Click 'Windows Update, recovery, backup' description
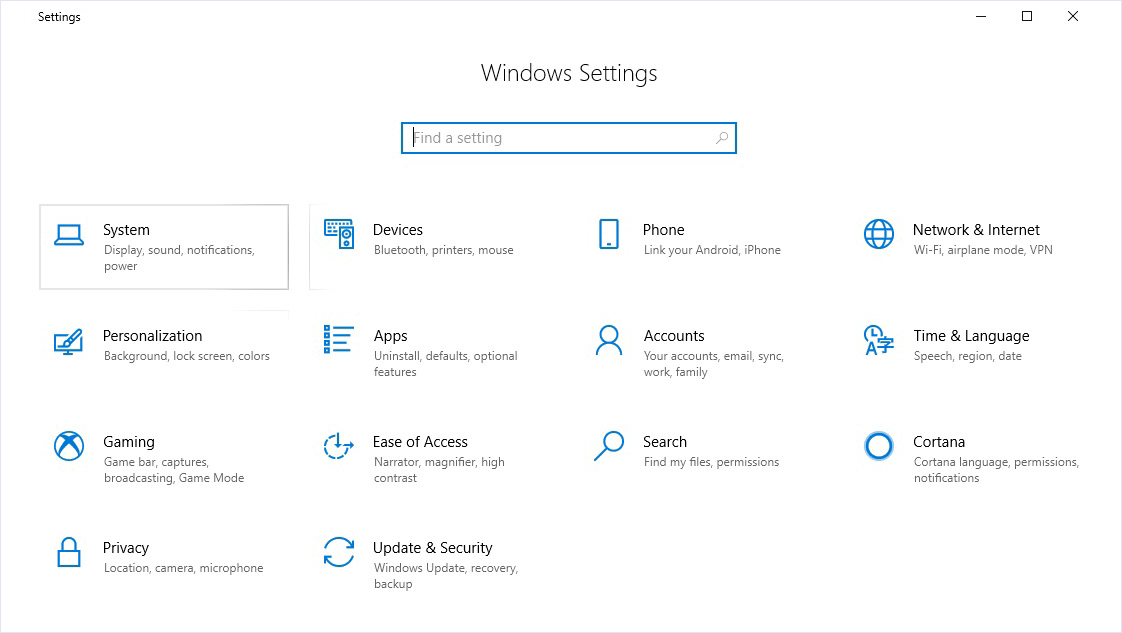This screenshot has height=633, width=1122. click(446, 576)
